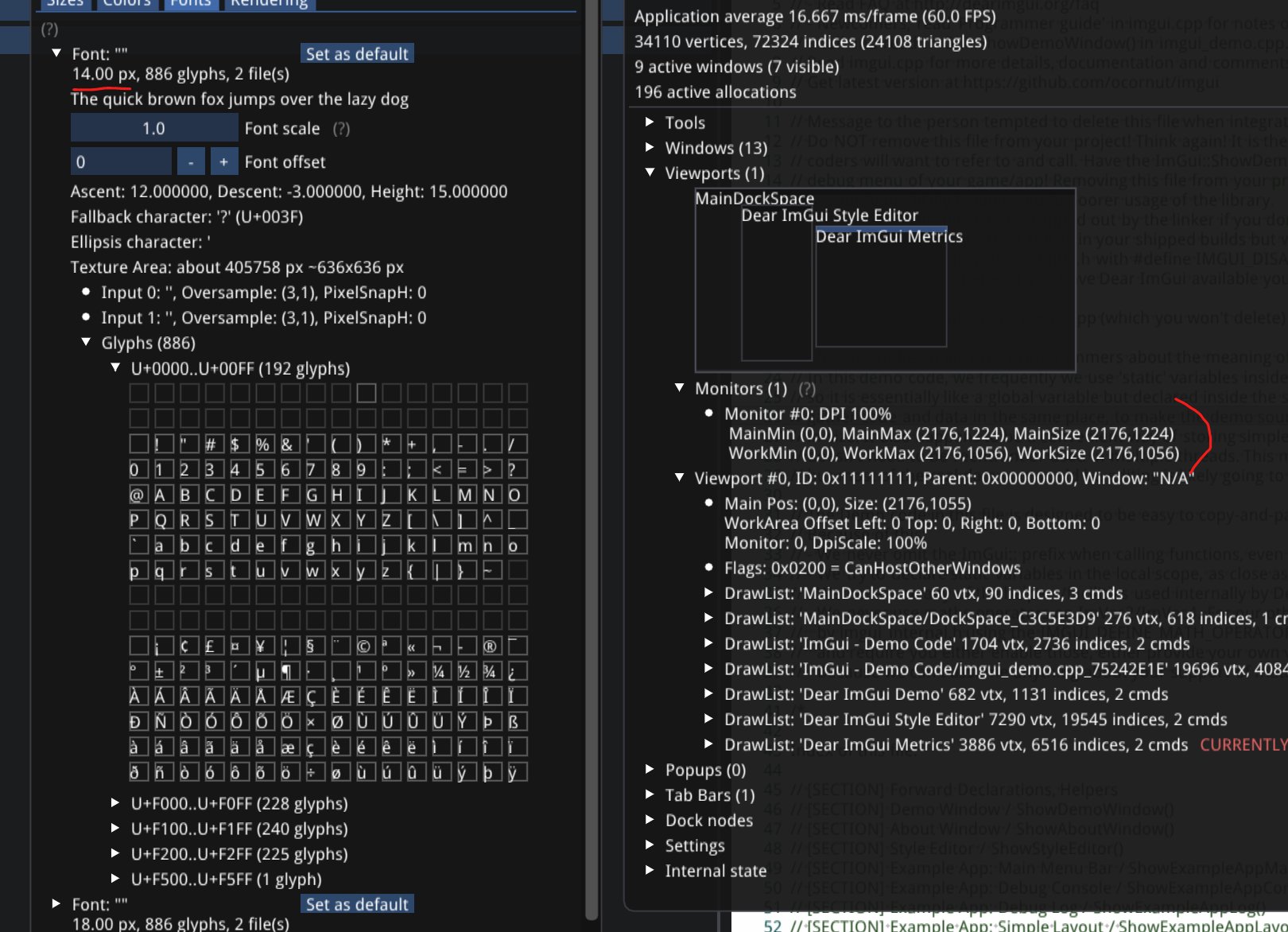The width and height of the screenshot is (1288, 932).
Task: Collapse the Viewports (1) node
Action: (x=650, y=172)
